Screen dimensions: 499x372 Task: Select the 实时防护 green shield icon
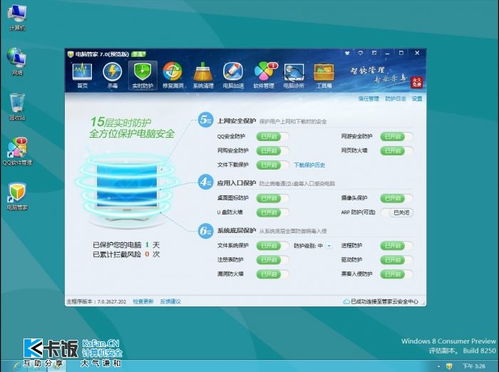[x=143, y=75]
